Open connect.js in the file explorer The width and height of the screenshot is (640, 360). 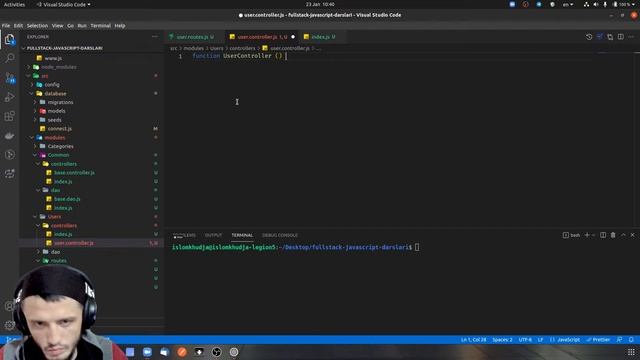coord(60,129)
